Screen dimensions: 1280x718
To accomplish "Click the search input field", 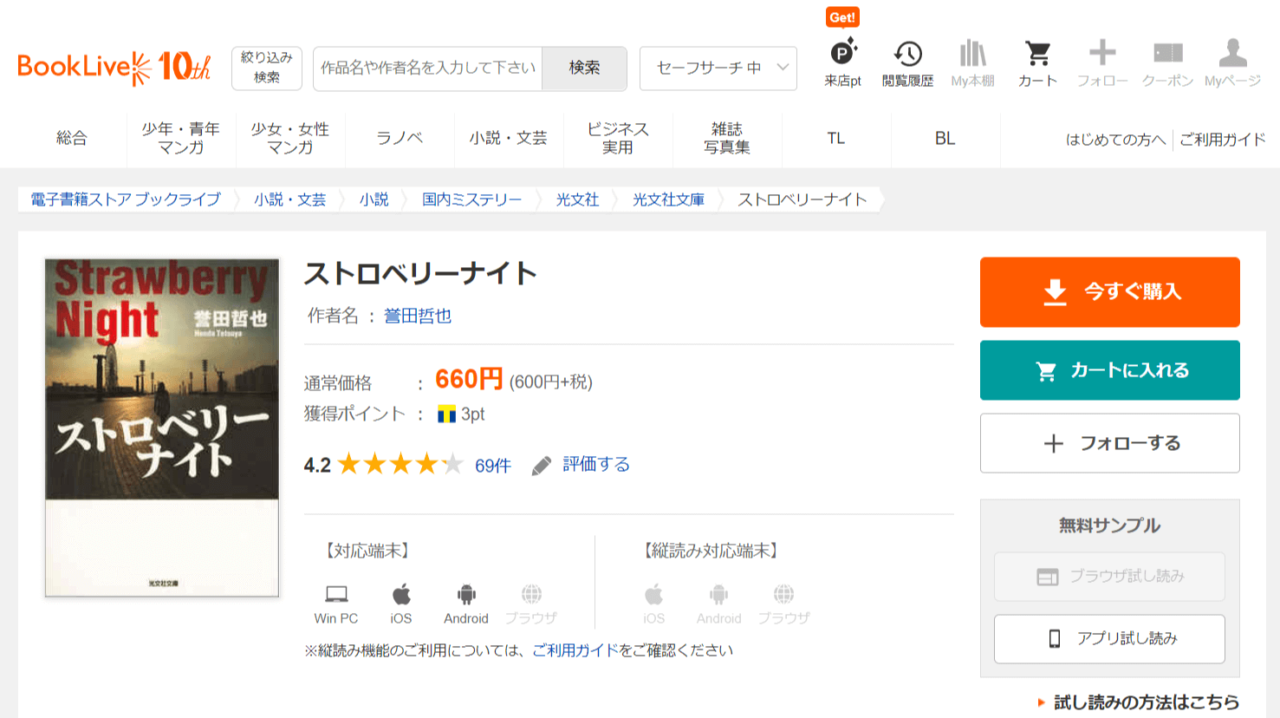I will [428, 68].
